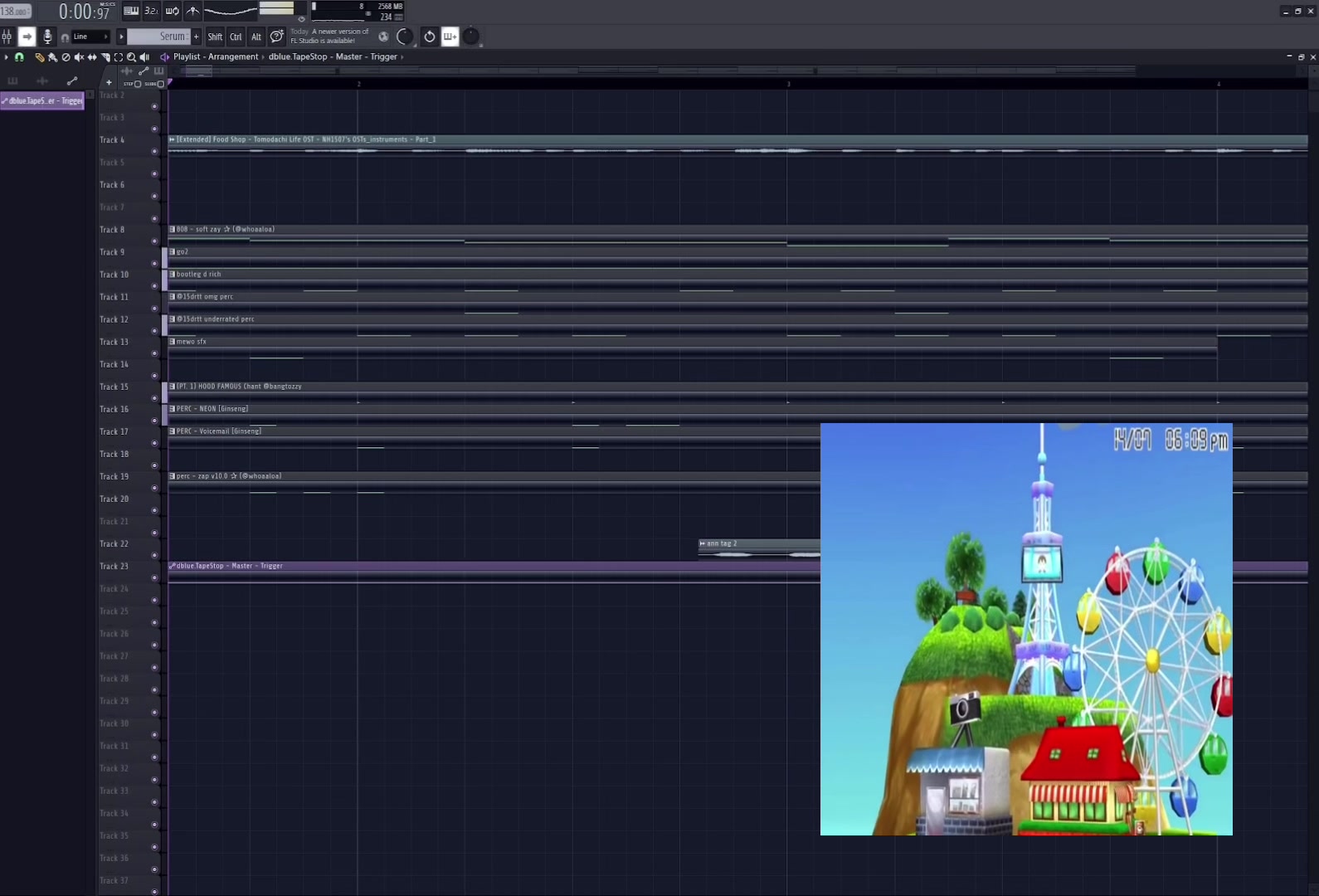1319x896 pixels.
Task: Open the dblue.TapeStop - Master - Trigger breadcrumb
Action: pyautogui.click(x=333, y=57)
